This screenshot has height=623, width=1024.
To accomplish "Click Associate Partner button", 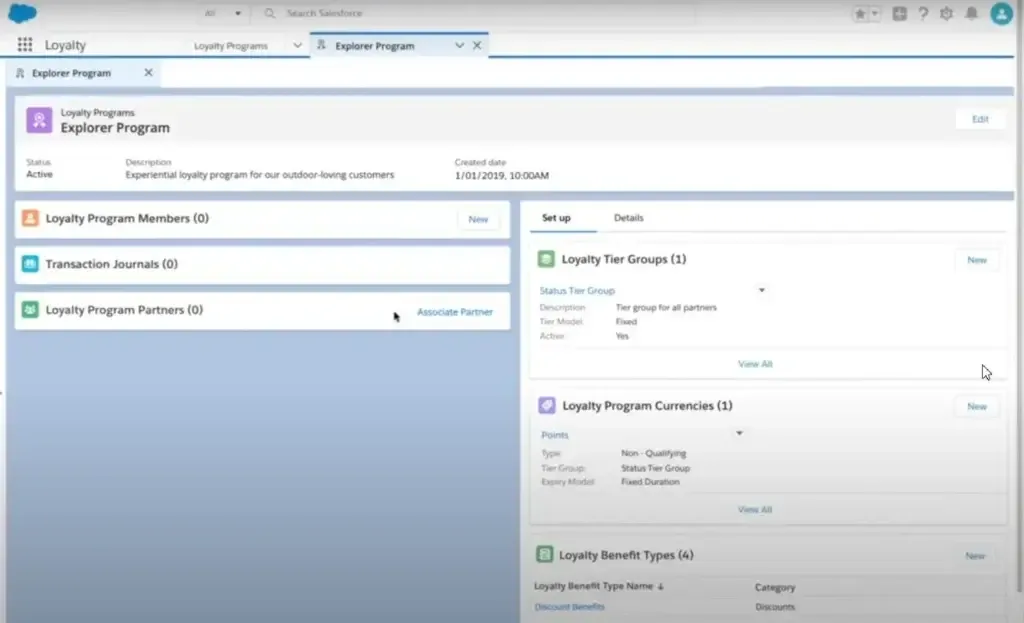I will coord(455,312).
